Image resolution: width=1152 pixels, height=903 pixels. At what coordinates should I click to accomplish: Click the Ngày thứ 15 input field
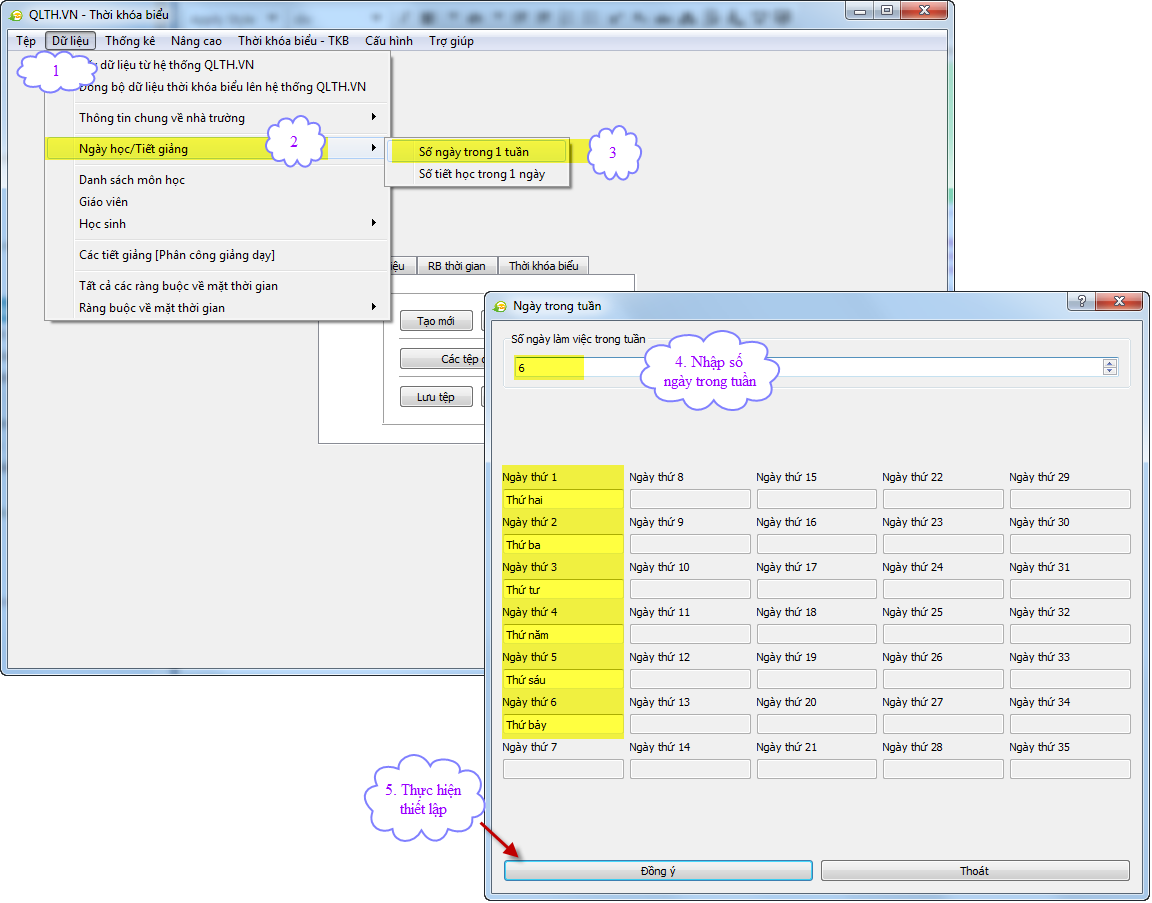pos(816,500)
